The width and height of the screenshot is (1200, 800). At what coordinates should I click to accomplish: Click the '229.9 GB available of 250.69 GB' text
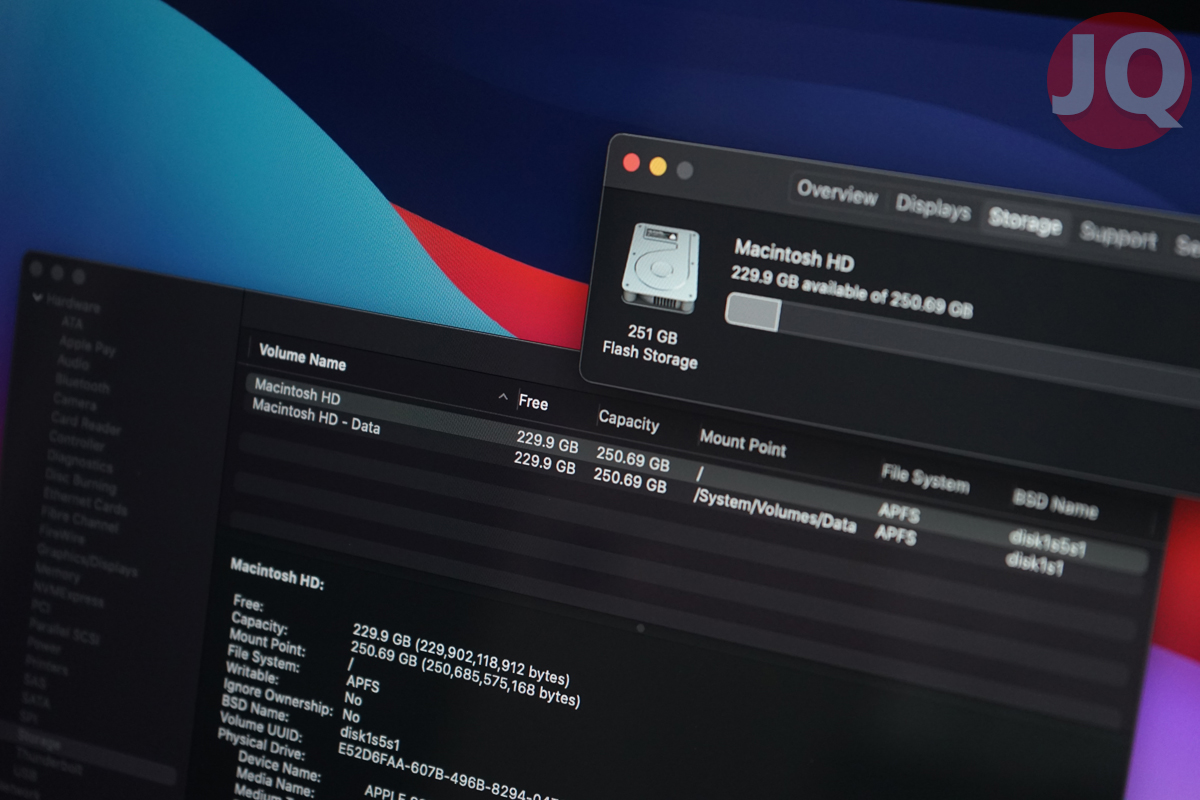[851, 291]
